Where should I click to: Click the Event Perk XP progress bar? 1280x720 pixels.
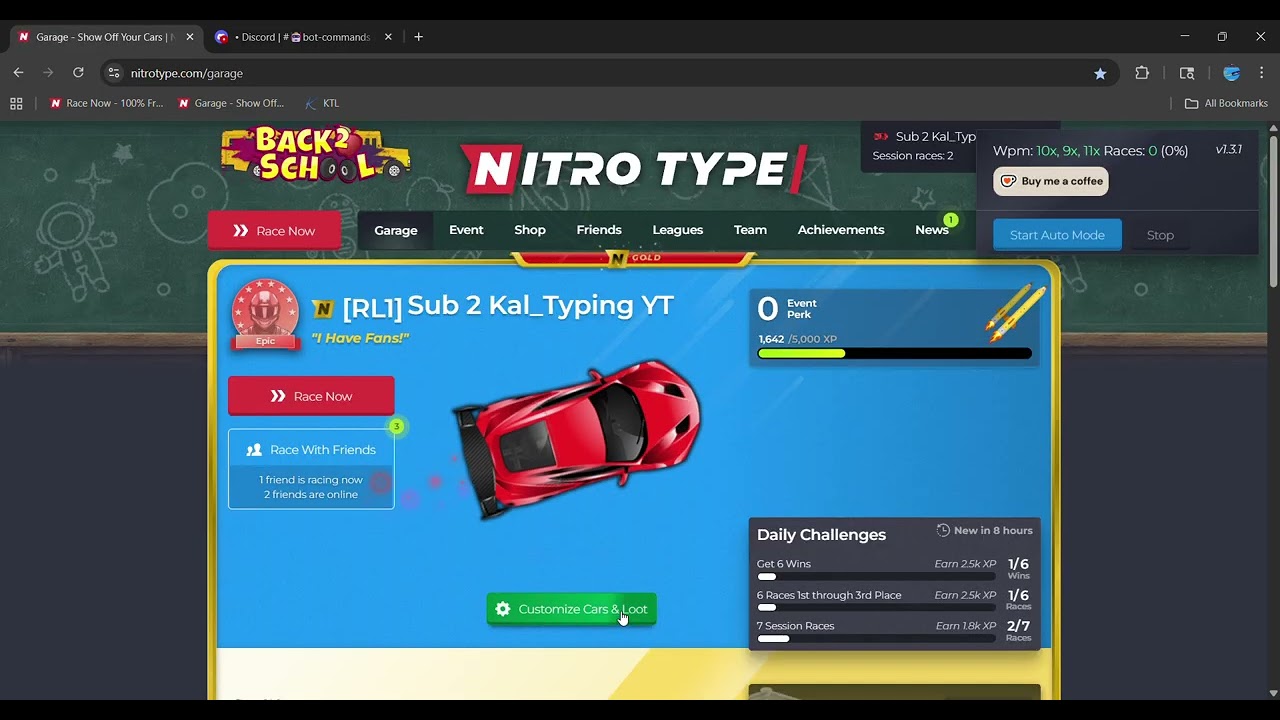894,353
